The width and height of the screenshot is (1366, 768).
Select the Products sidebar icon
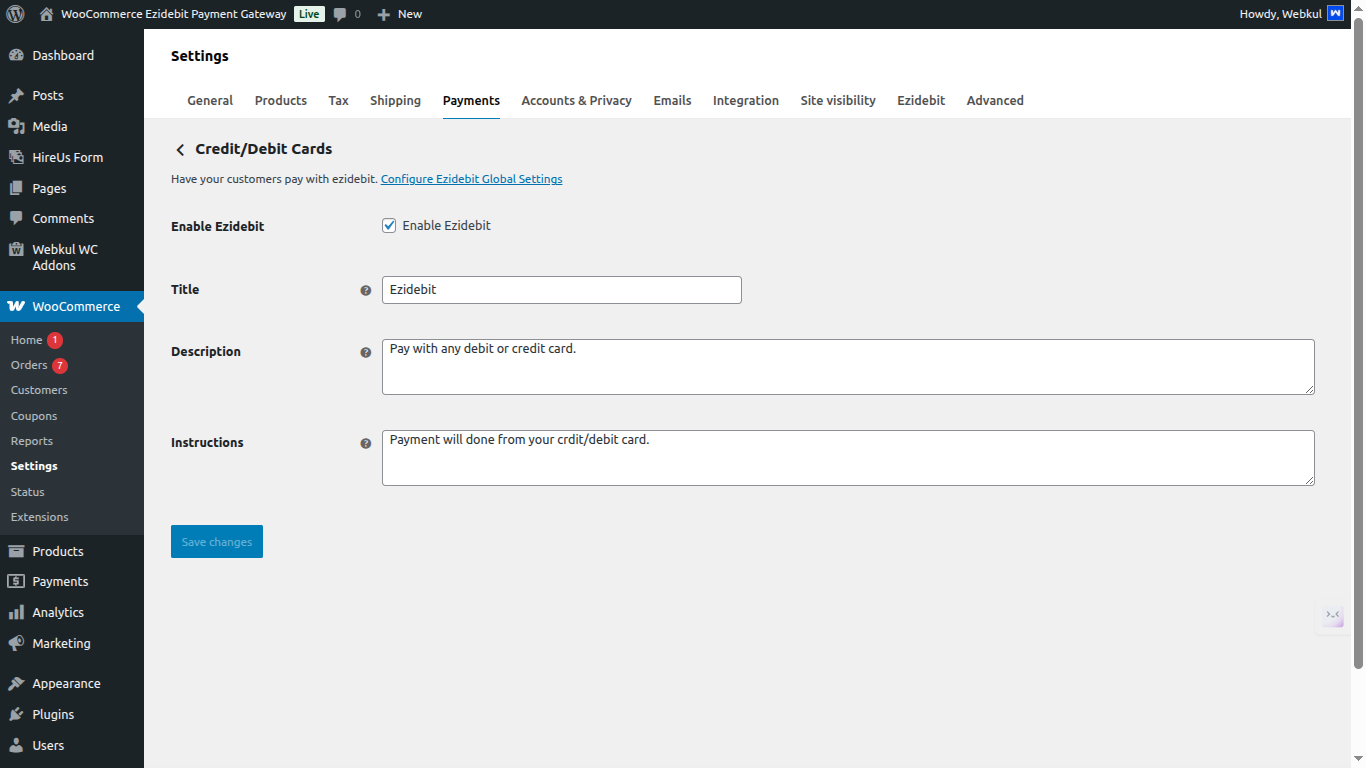click(x=17, y=551)
